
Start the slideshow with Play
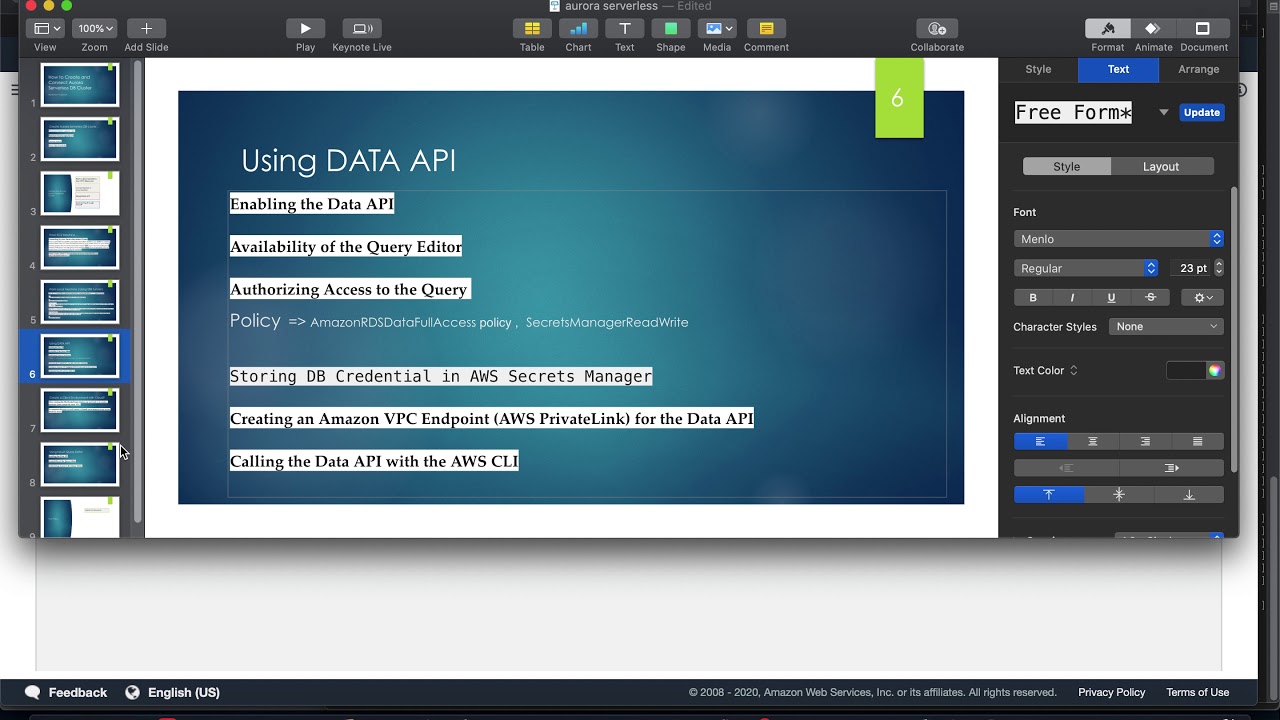(x=305, y=29)
